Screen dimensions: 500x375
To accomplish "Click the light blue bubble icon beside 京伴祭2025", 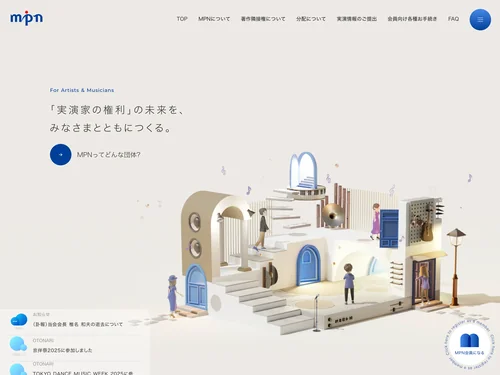I will pos(18,344).
